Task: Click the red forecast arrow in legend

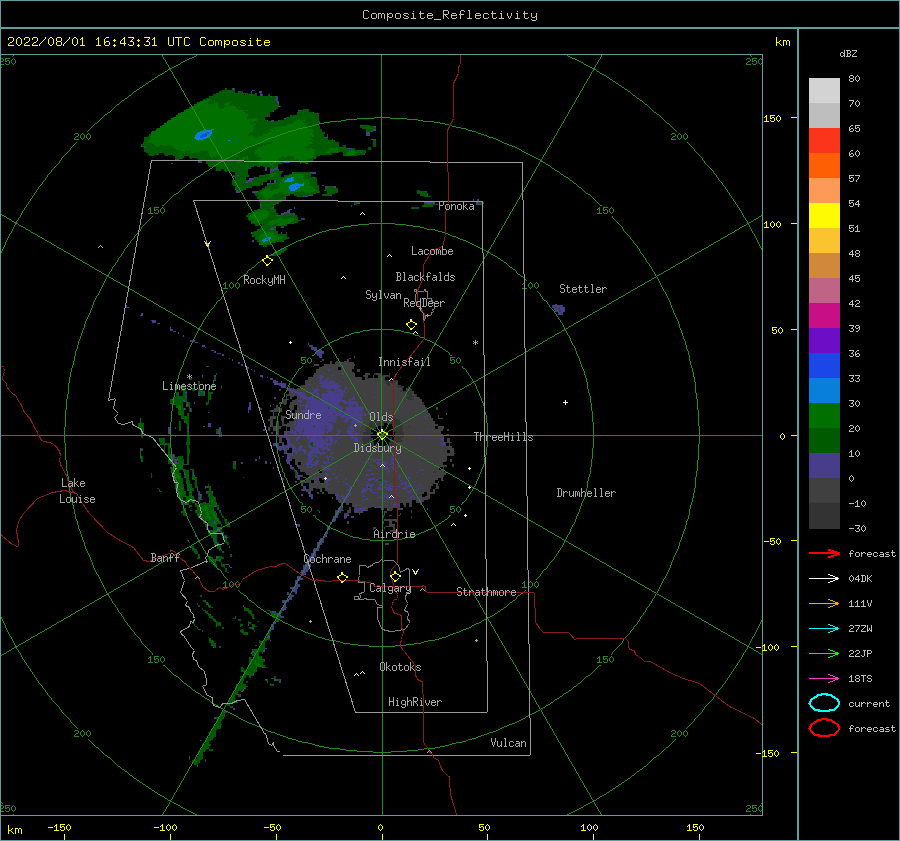Action: pos(824,553)
